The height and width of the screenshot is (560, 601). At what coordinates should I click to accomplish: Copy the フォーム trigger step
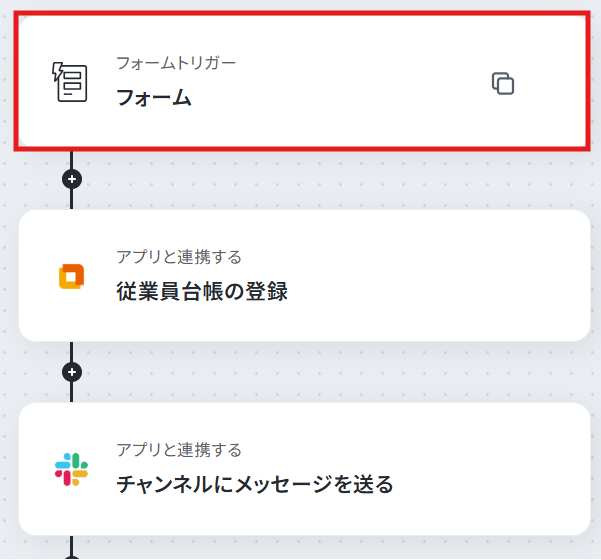[x=503, y=83]
